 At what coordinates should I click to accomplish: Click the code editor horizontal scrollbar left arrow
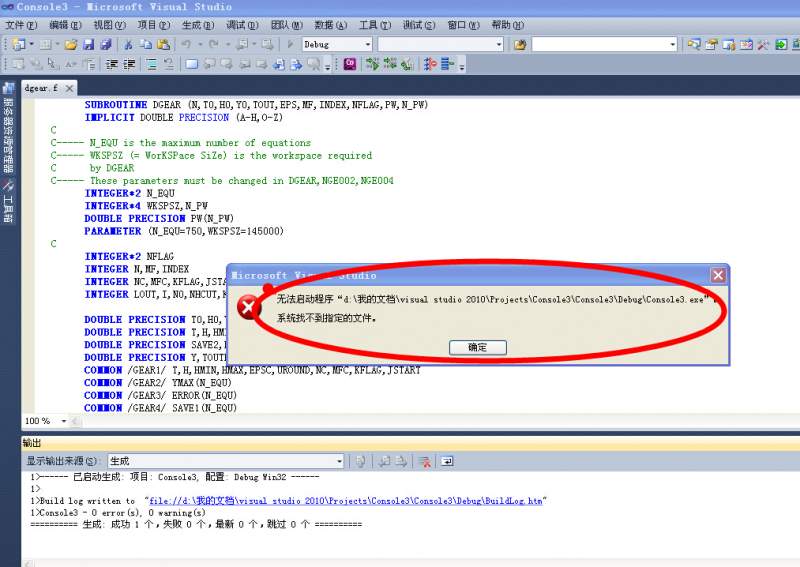75,421
